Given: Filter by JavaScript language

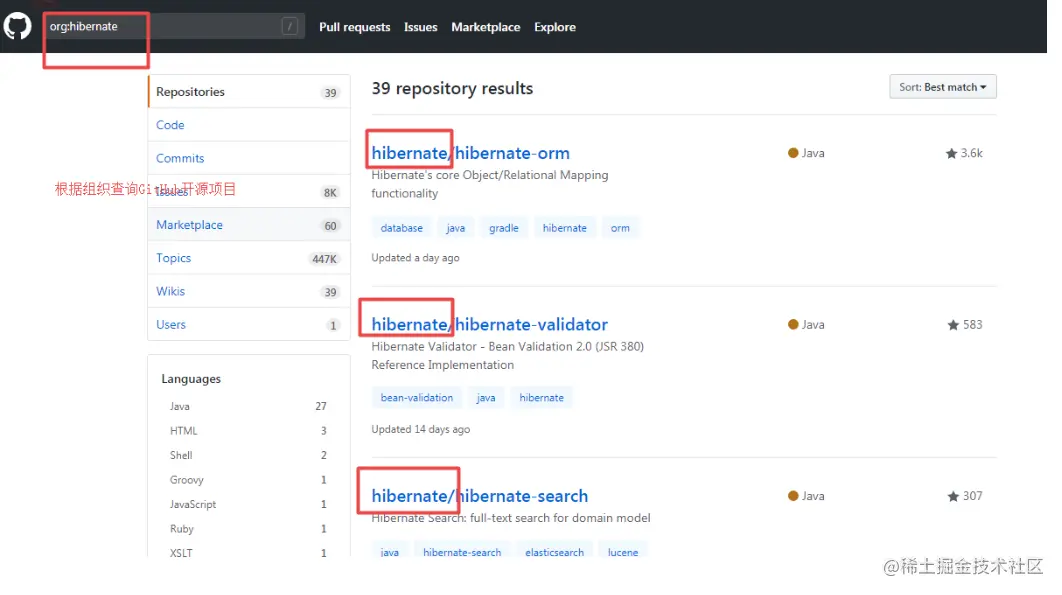Looking at the screenshot, I should click(x=248, y=504).
